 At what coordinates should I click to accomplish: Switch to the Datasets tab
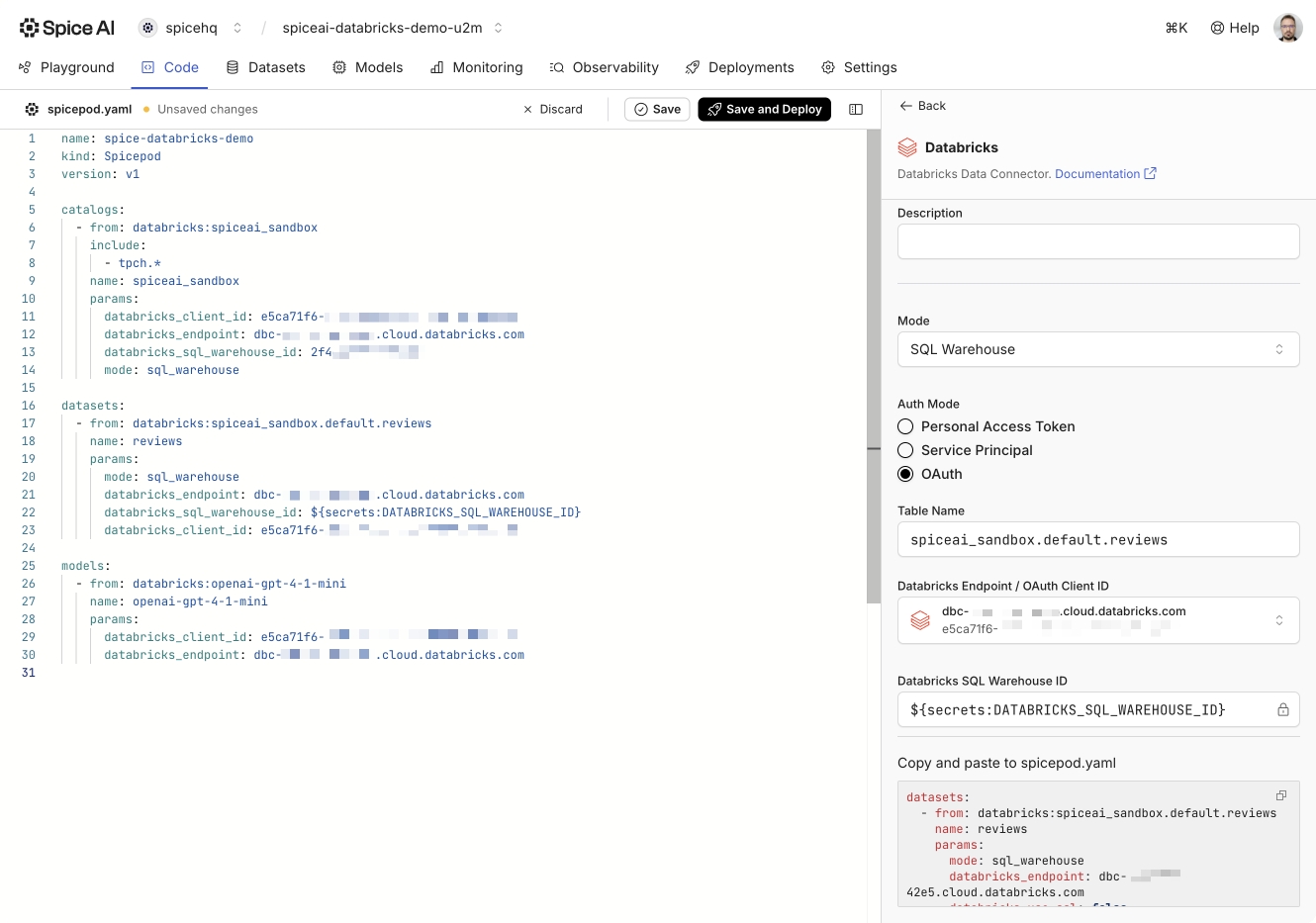(265, 67)
